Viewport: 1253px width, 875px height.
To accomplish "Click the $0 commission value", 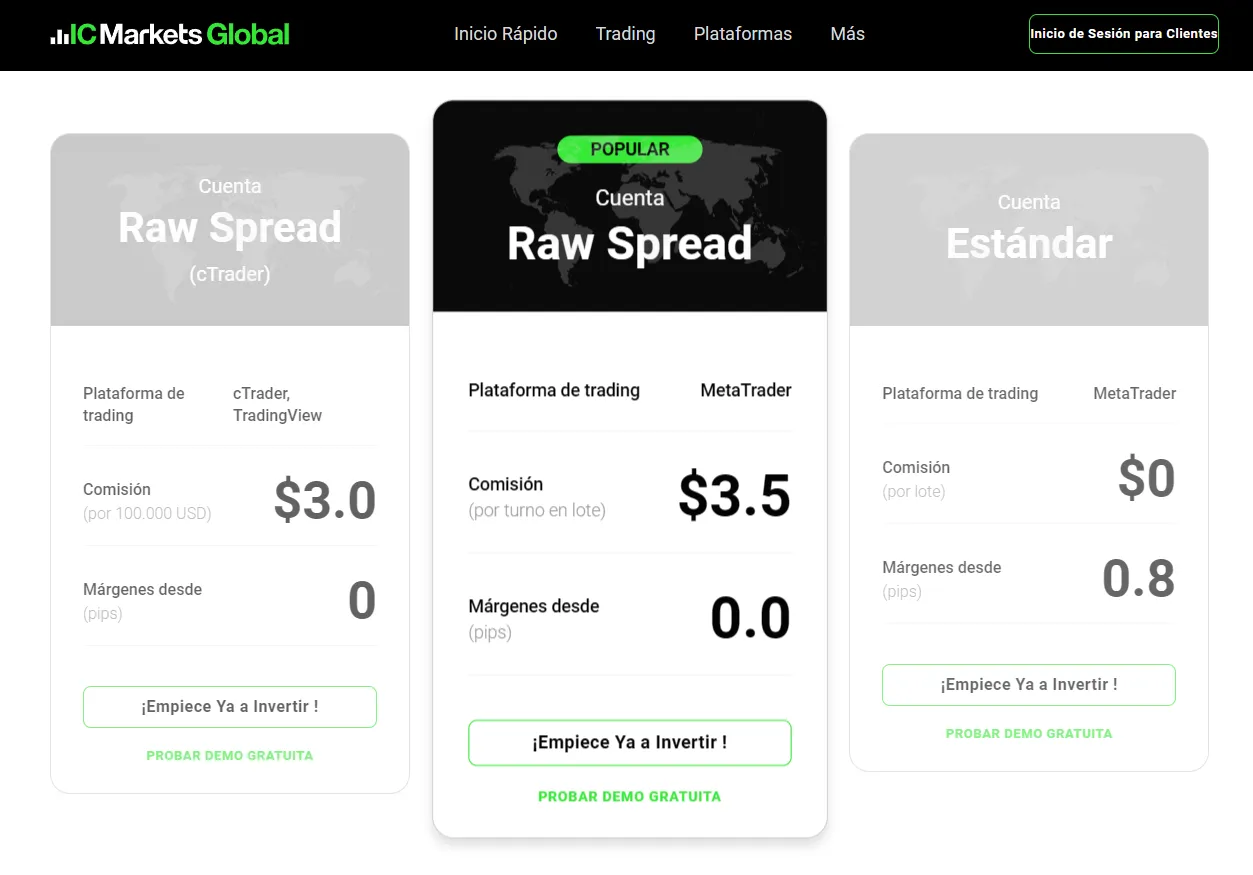I will point(1147,479).
